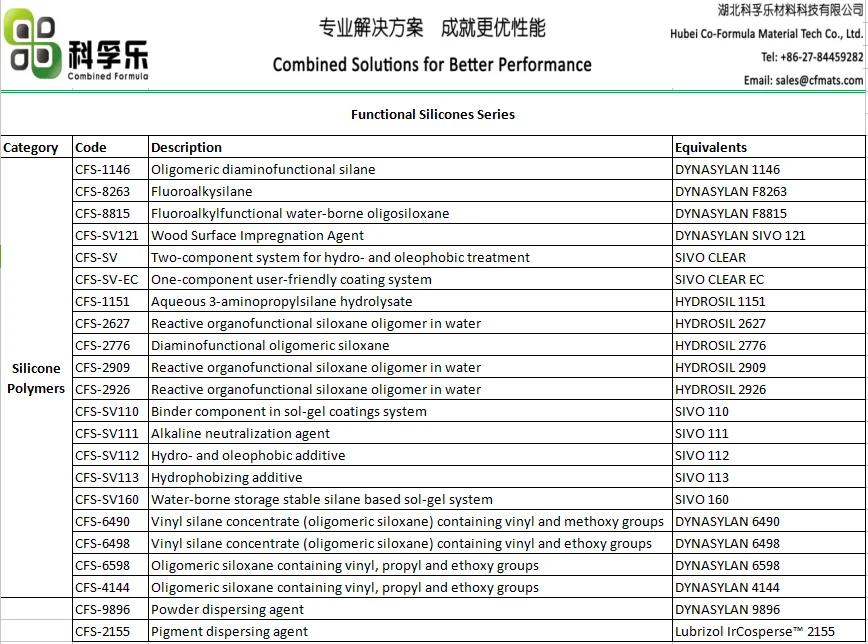Click the telephone number +86-27-84459282
868x644 pixels.
tap(811, 57)
